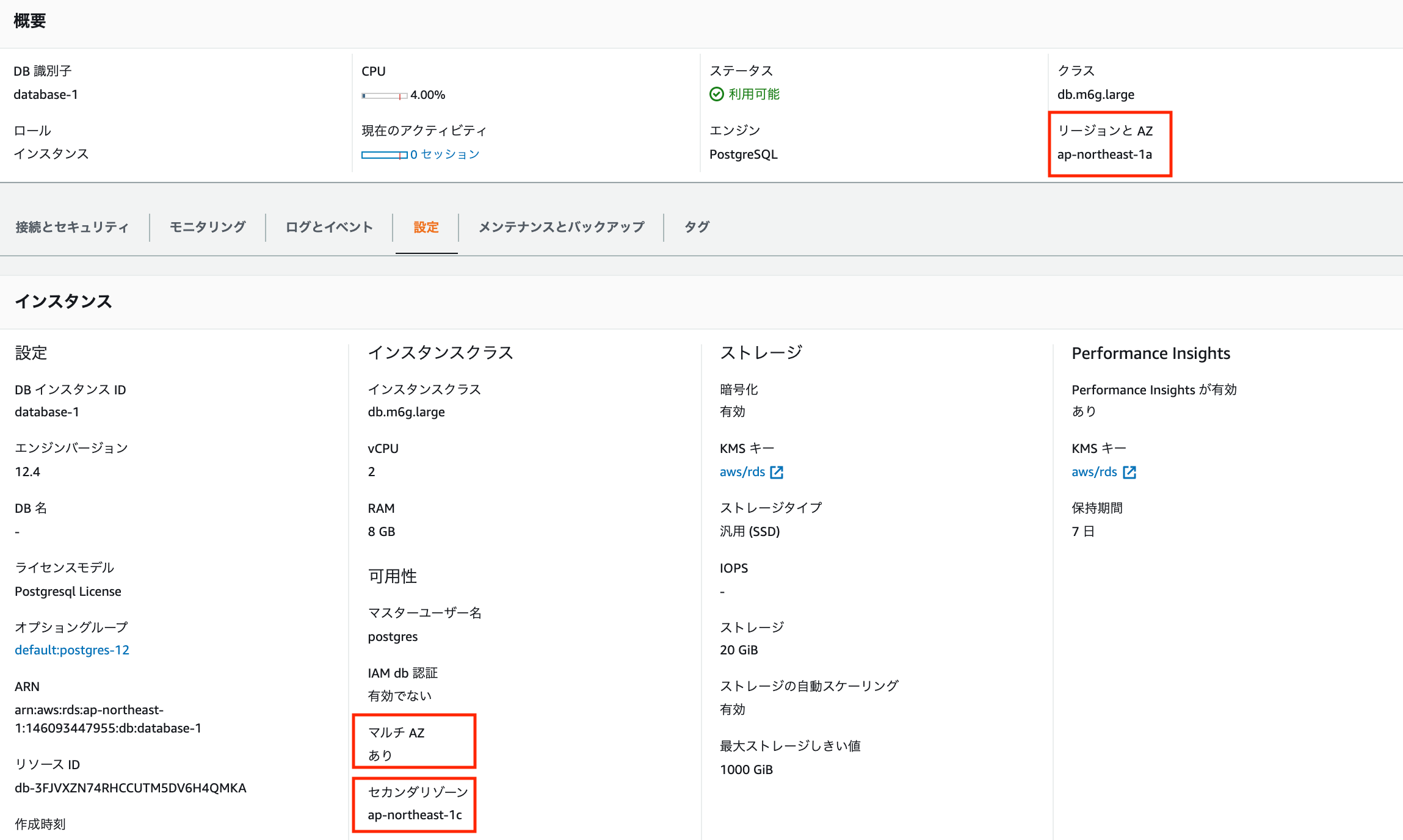Switch to the ログとイベント tab
Screen dimensions: 1403x840
pos(328,226)
